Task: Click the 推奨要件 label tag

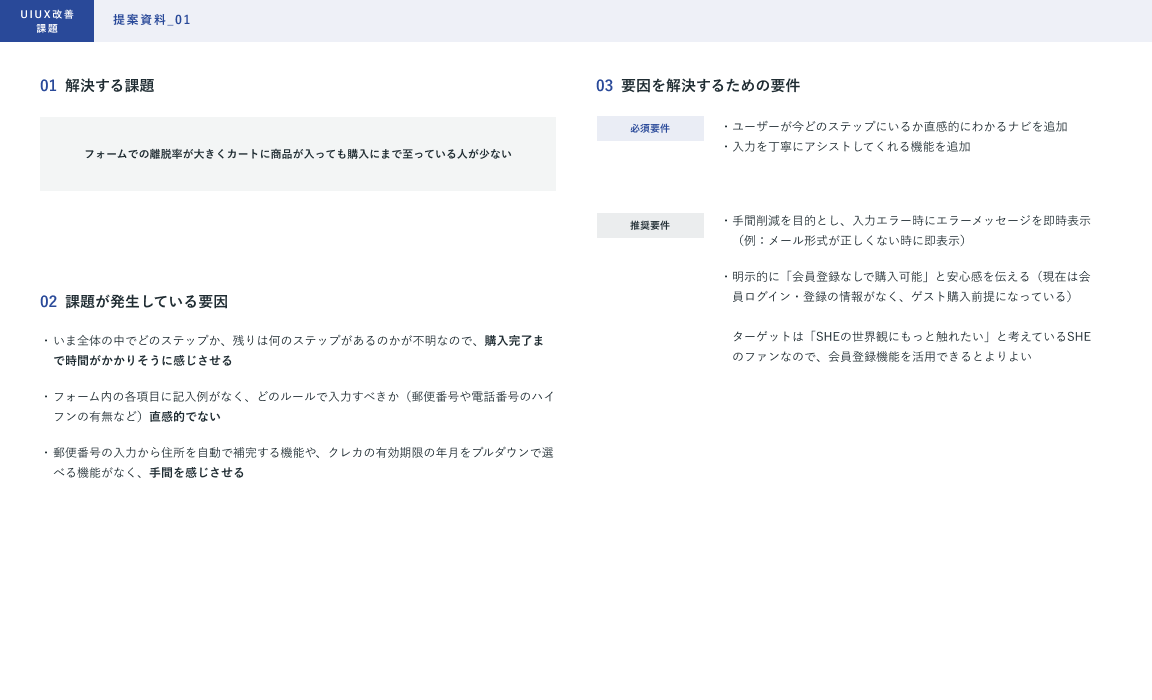Action: [x=650, y=225]
